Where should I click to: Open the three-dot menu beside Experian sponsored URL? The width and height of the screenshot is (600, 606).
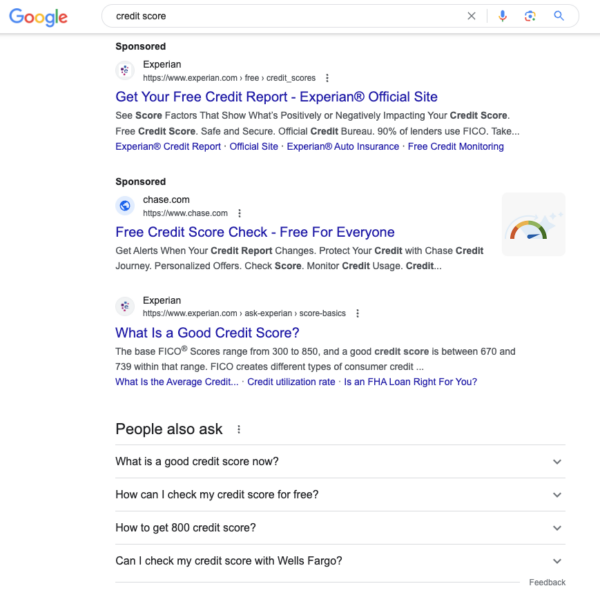[327, 78]
